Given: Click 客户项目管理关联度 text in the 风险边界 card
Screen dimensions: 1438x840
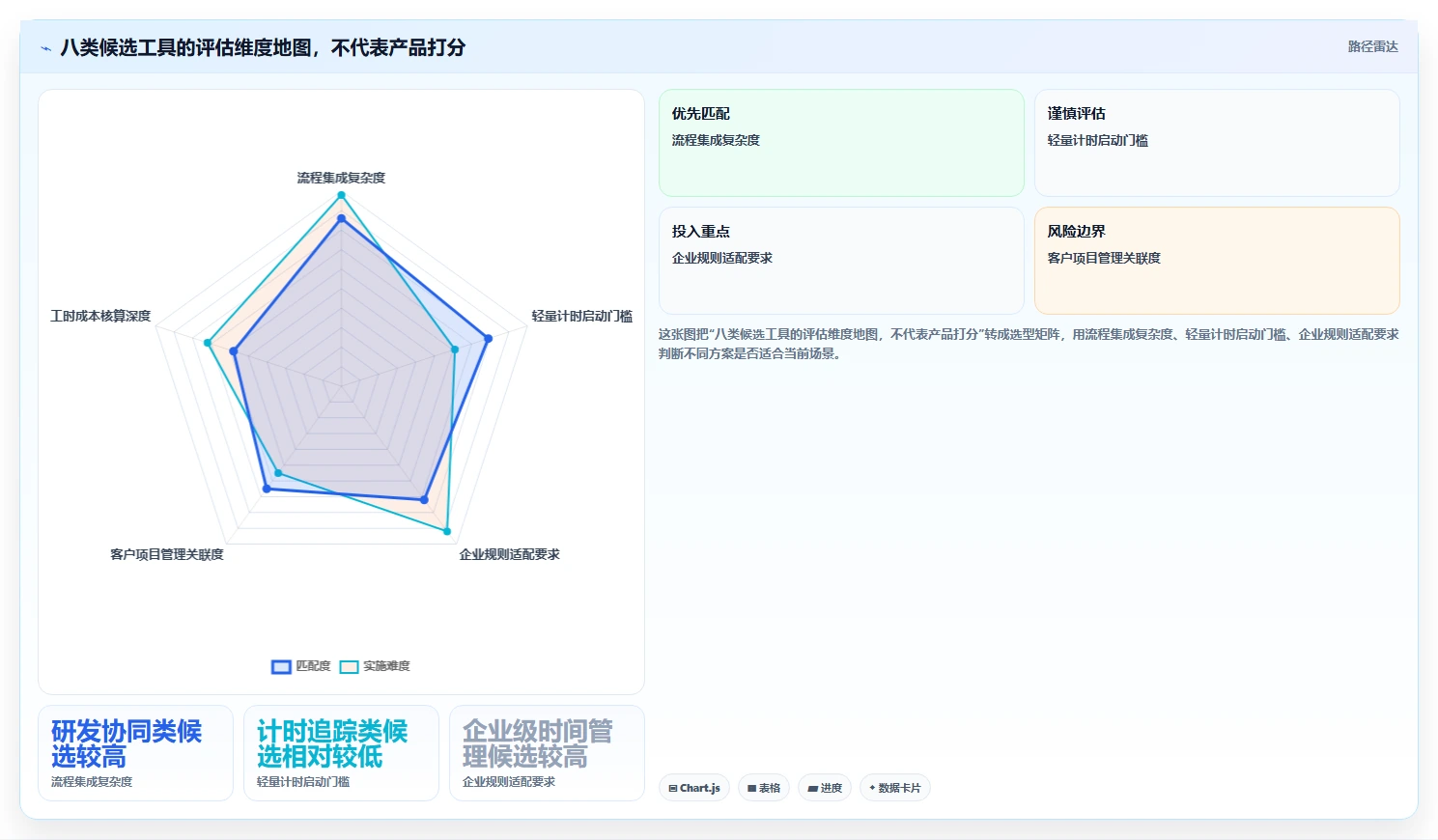Looking at the screenshot, I should (1104, 258).
